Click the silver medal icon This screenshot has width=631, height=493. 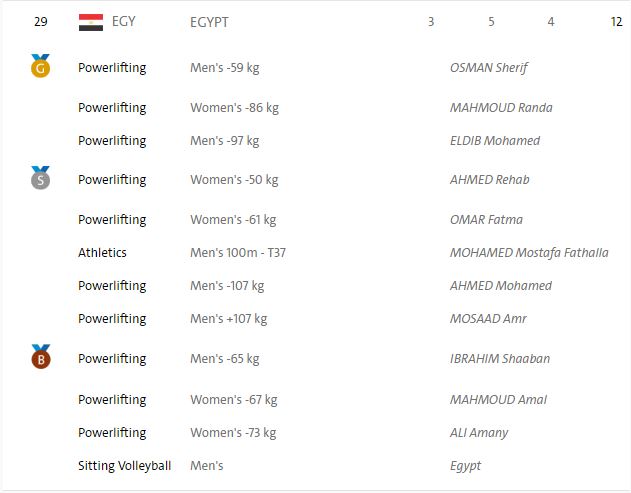pos(40,179)
